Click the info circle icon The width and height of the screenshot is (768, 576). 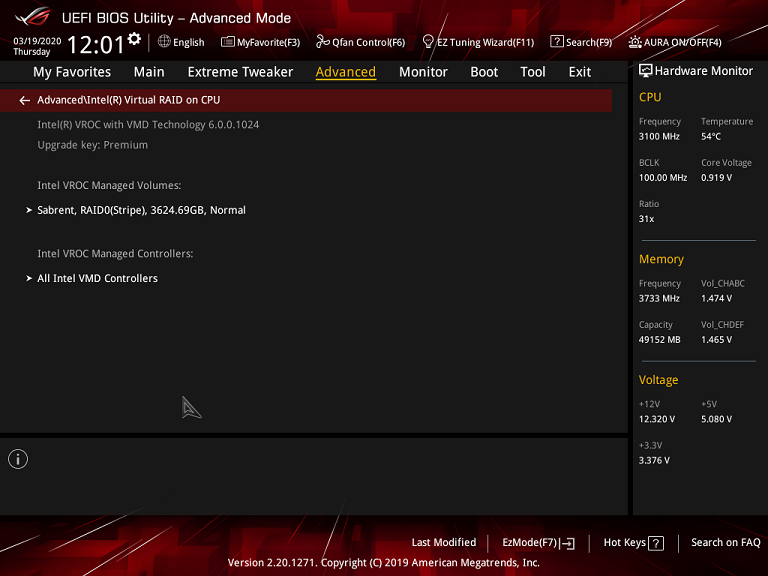pos(18,459)
